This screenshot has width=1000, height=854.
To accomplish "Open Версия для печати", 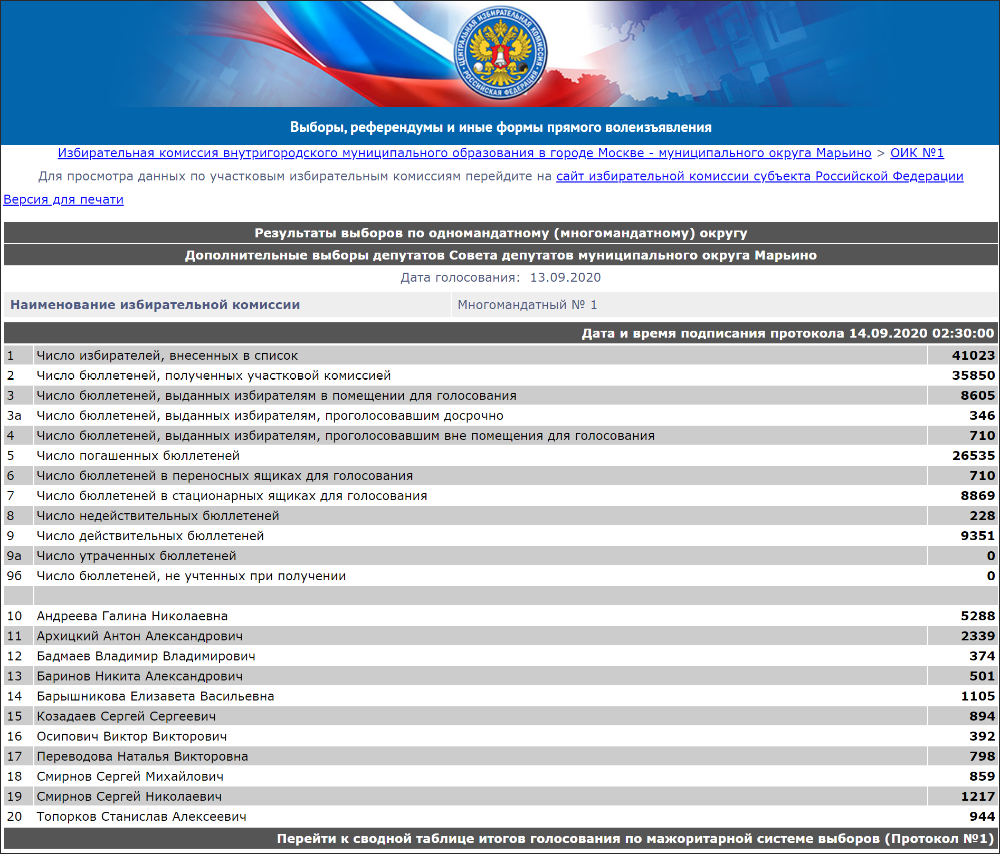I will [x=63, y=198].
